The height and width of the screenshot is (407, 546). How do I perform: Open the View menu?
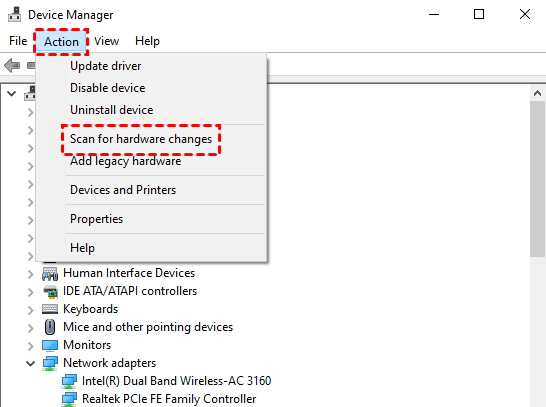click(107, 41)
